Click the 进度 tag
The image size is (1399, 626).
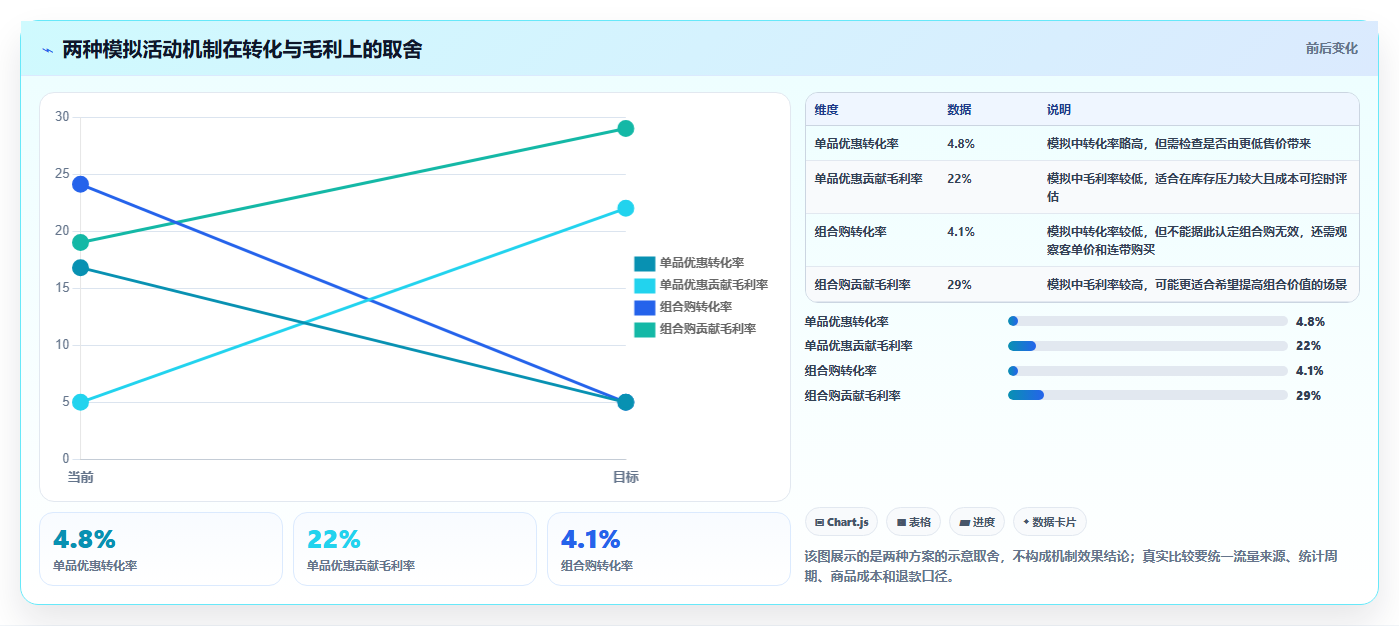tap(977, 522)
